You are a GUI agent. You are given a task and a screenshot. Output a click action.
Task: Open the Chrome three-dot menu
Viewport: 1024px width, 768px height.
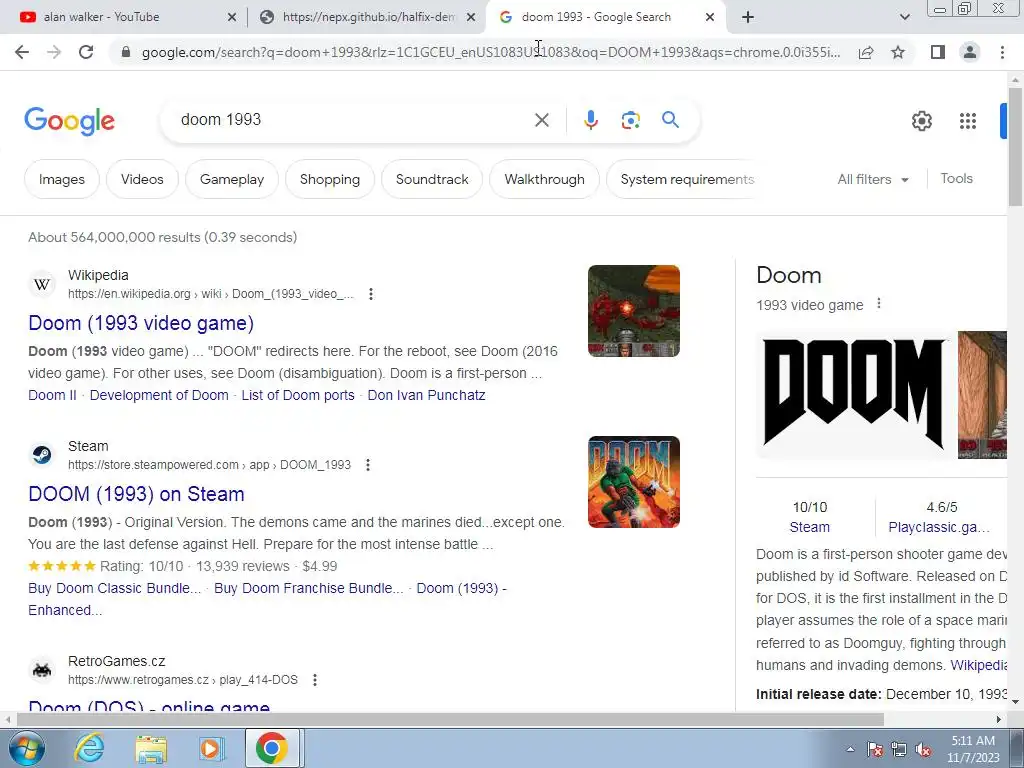click(x=1002, y=52)
